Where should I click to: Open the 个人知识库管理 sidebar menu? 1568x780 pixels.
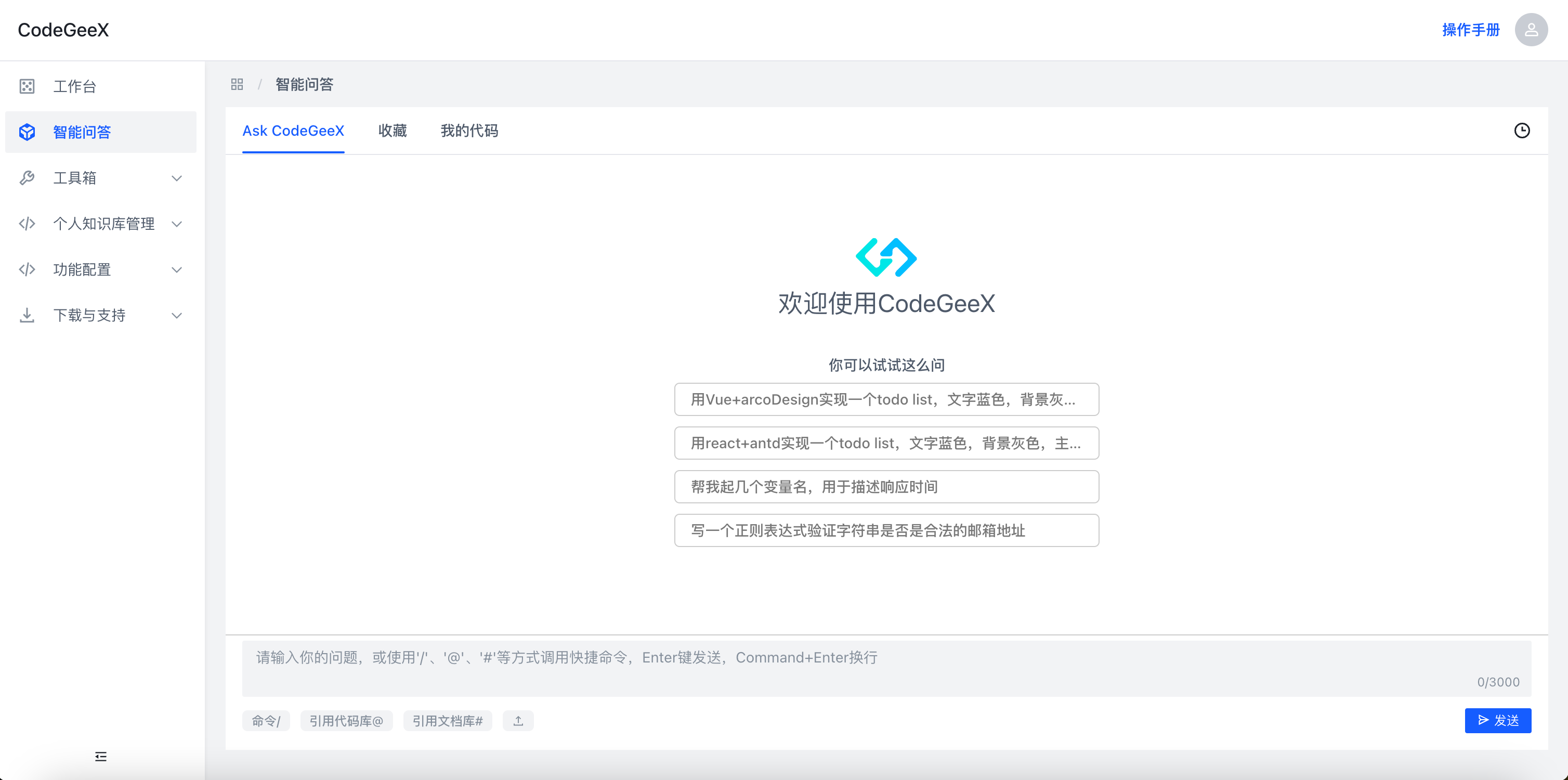point(100,224)
